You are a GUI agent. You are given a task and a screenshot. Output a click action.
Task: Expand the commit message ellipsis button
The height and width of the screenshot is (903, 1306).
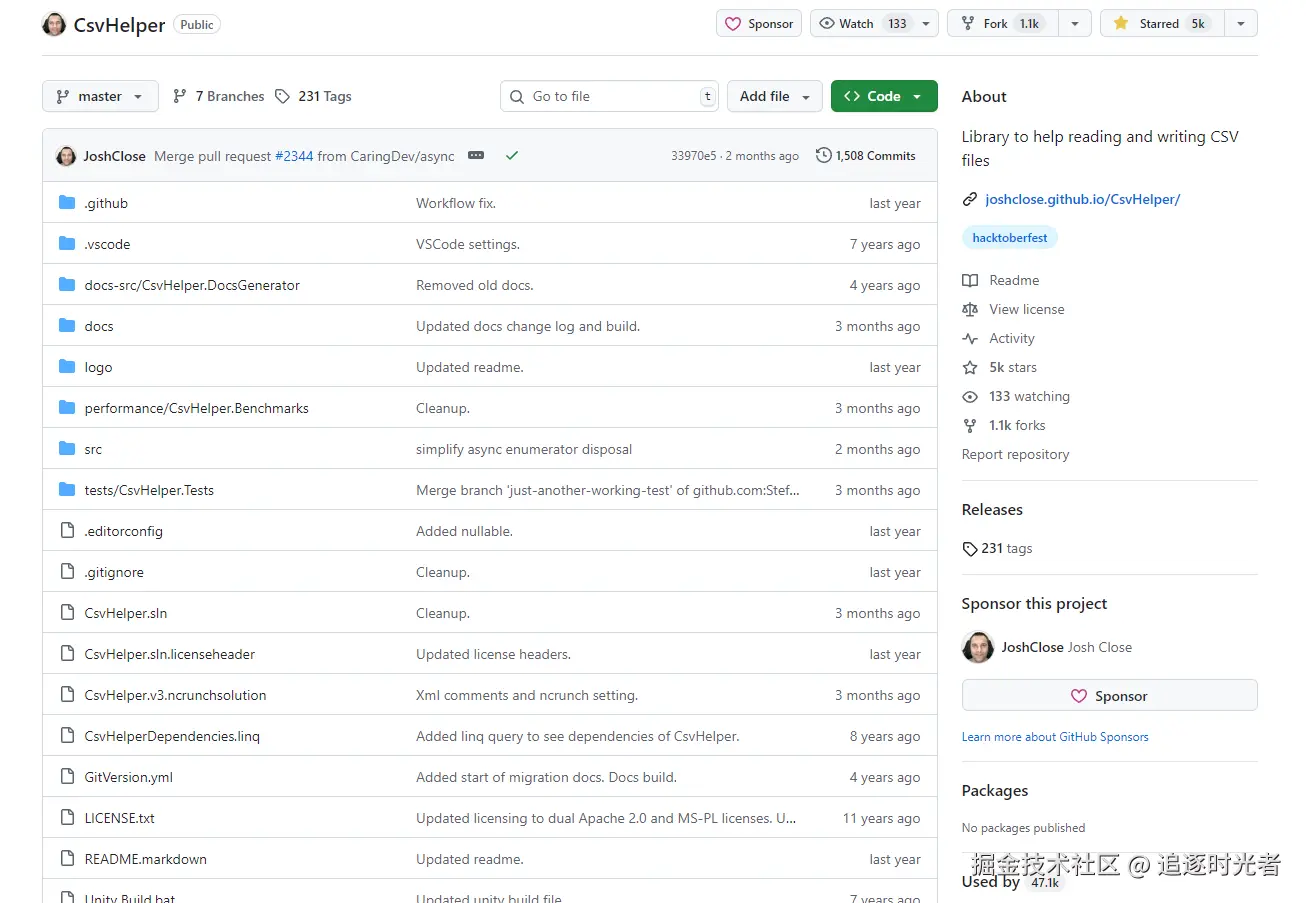476,156
